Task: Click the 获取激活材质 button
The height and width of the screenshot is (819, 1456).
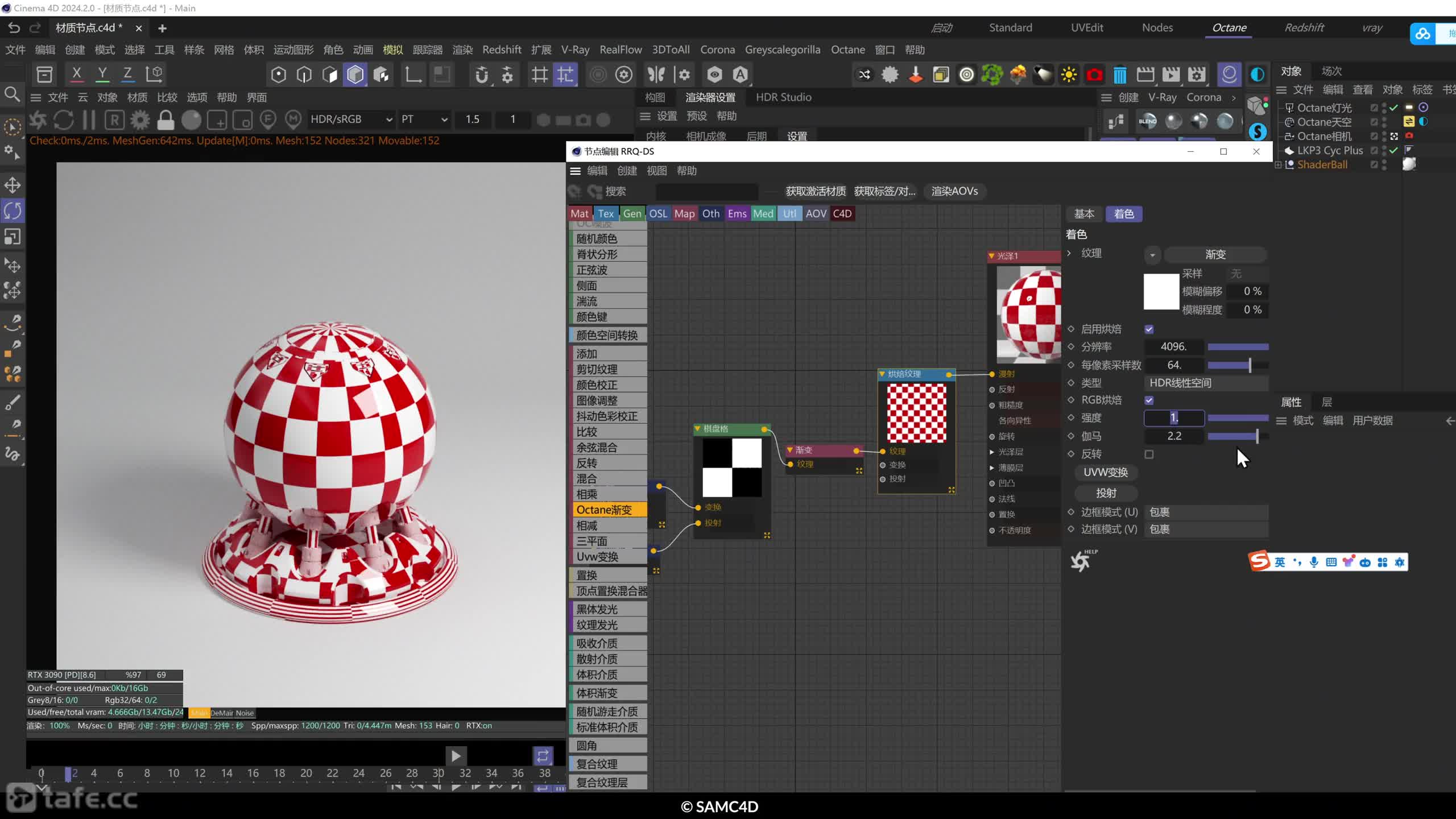Action: click(x=816, y=192)
